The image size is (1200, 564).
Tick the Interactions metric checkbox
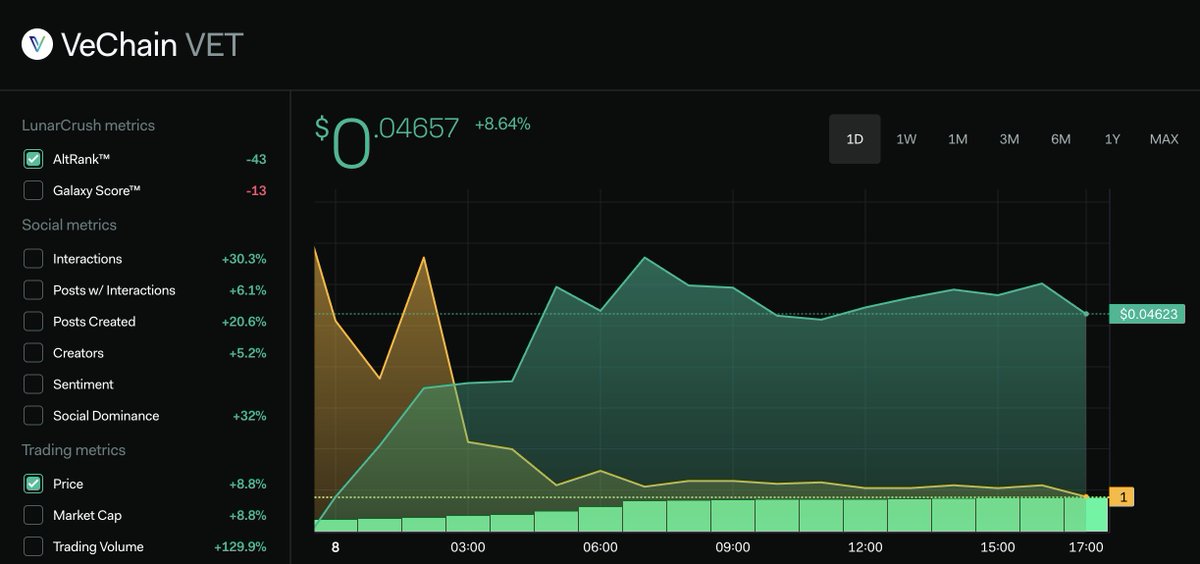click(34, 259)
